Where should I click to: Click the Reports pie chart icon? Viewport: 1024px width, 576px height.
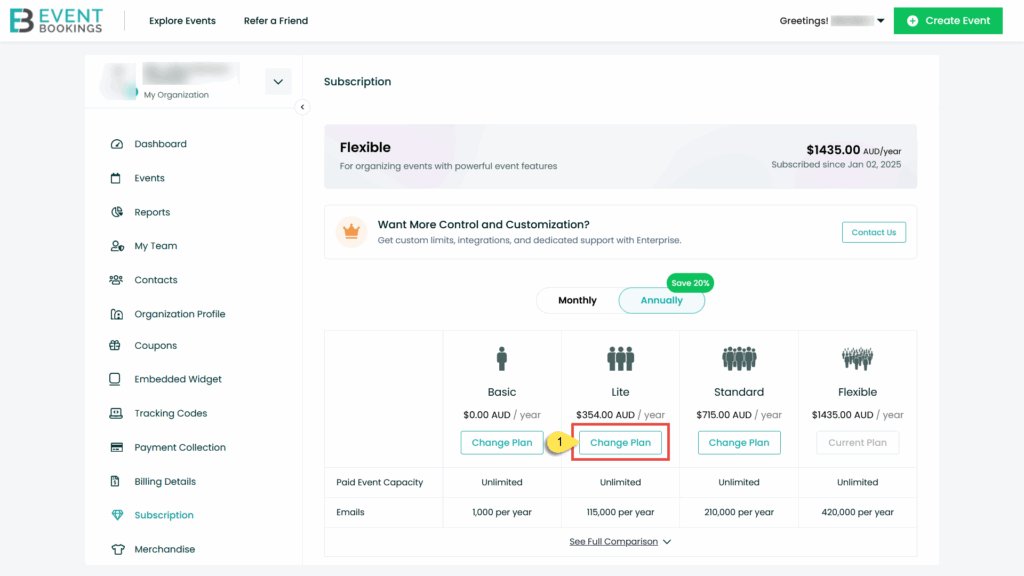tap(116, 212)
